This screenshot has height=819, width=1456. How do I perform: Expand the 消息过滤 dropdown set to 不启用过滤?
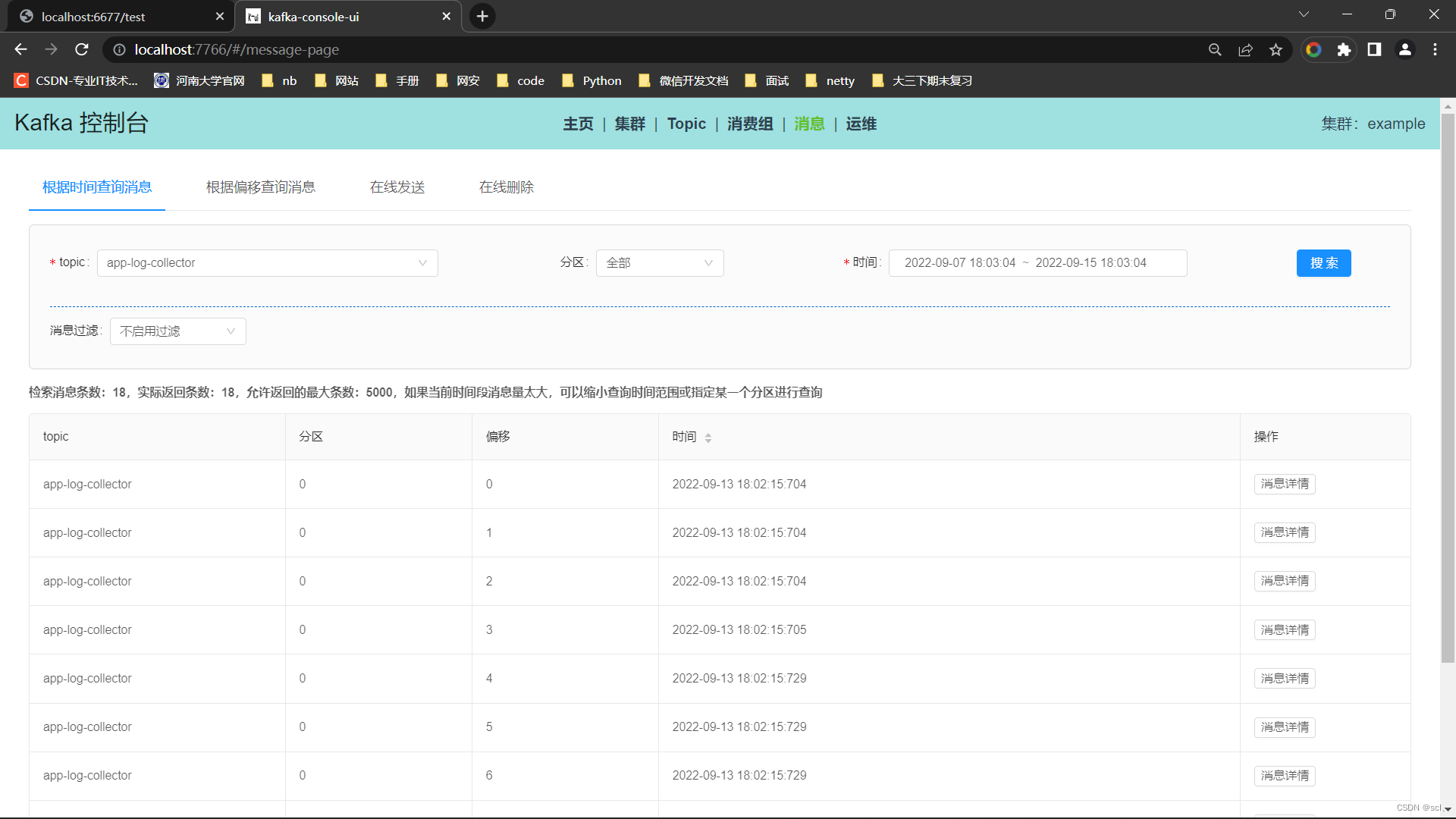coord(177,331)
